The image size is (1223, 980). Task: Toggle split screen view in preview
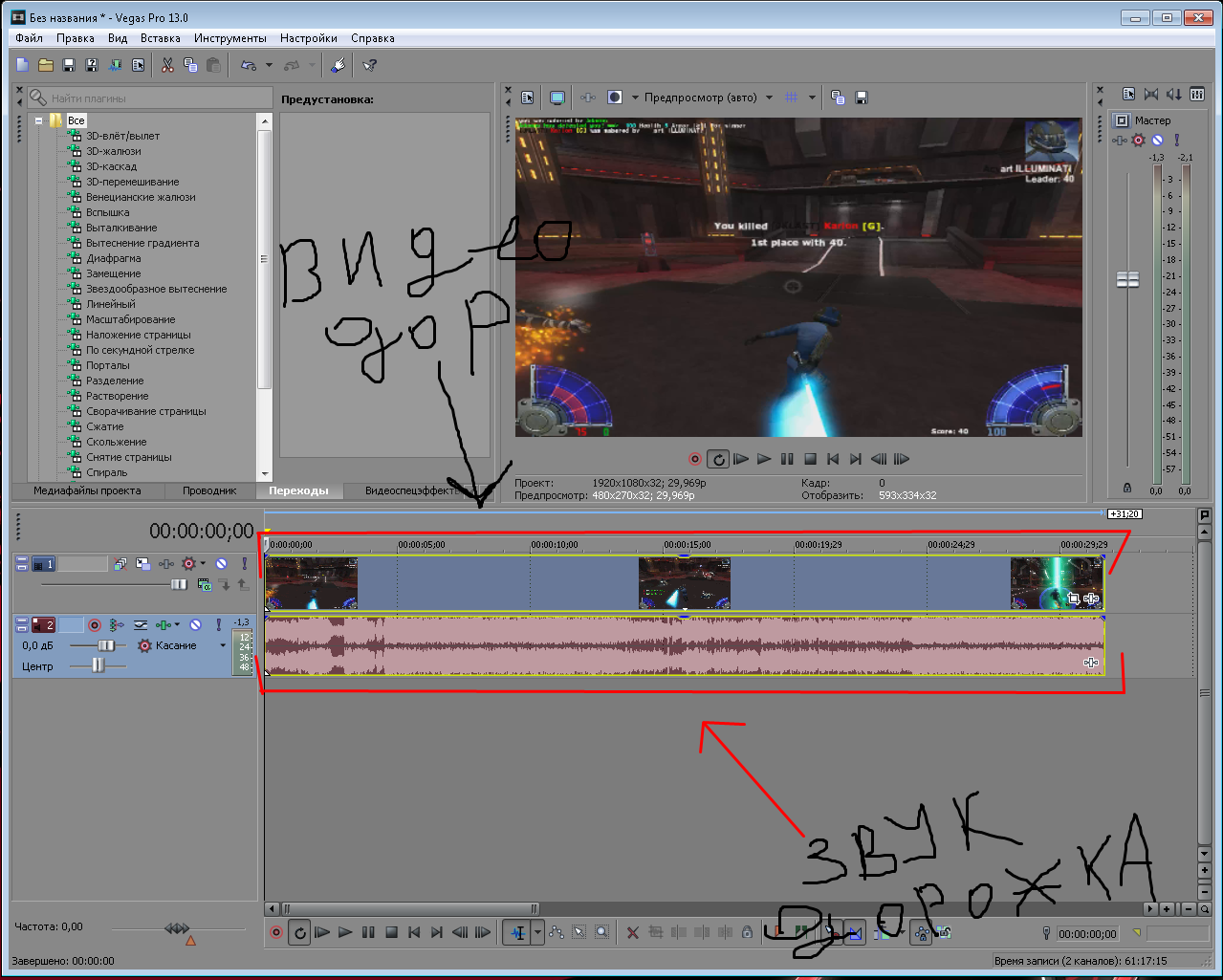click(x=615, y=98)
